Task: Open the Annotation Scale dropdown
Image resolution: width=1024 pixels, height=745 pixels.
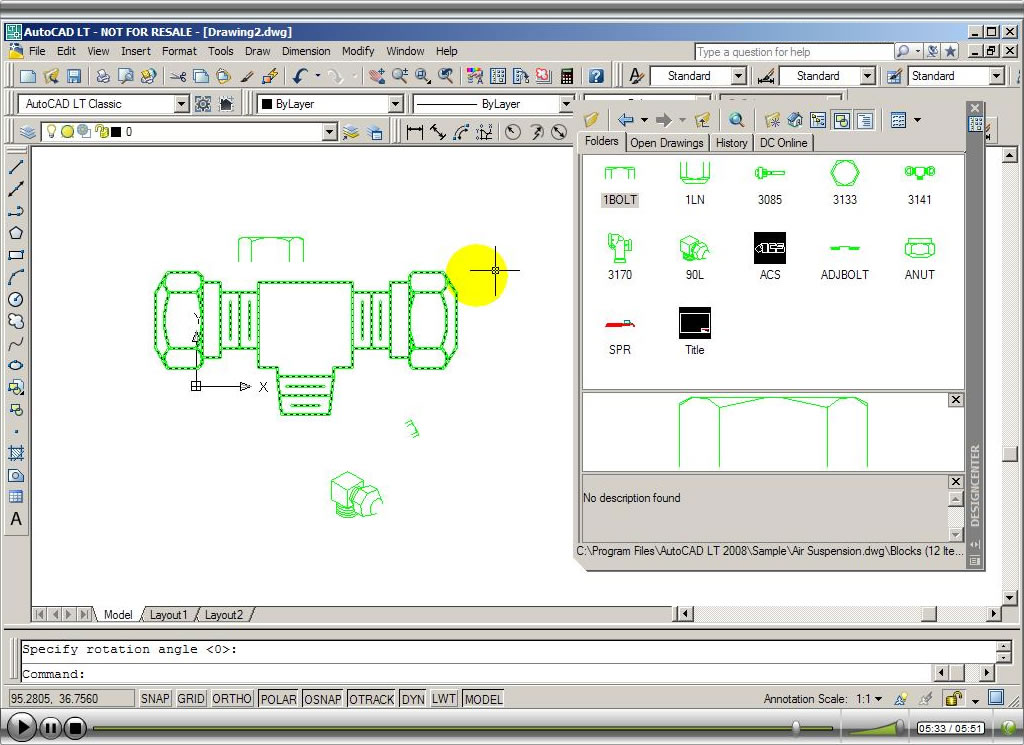Action: point(880,698)
